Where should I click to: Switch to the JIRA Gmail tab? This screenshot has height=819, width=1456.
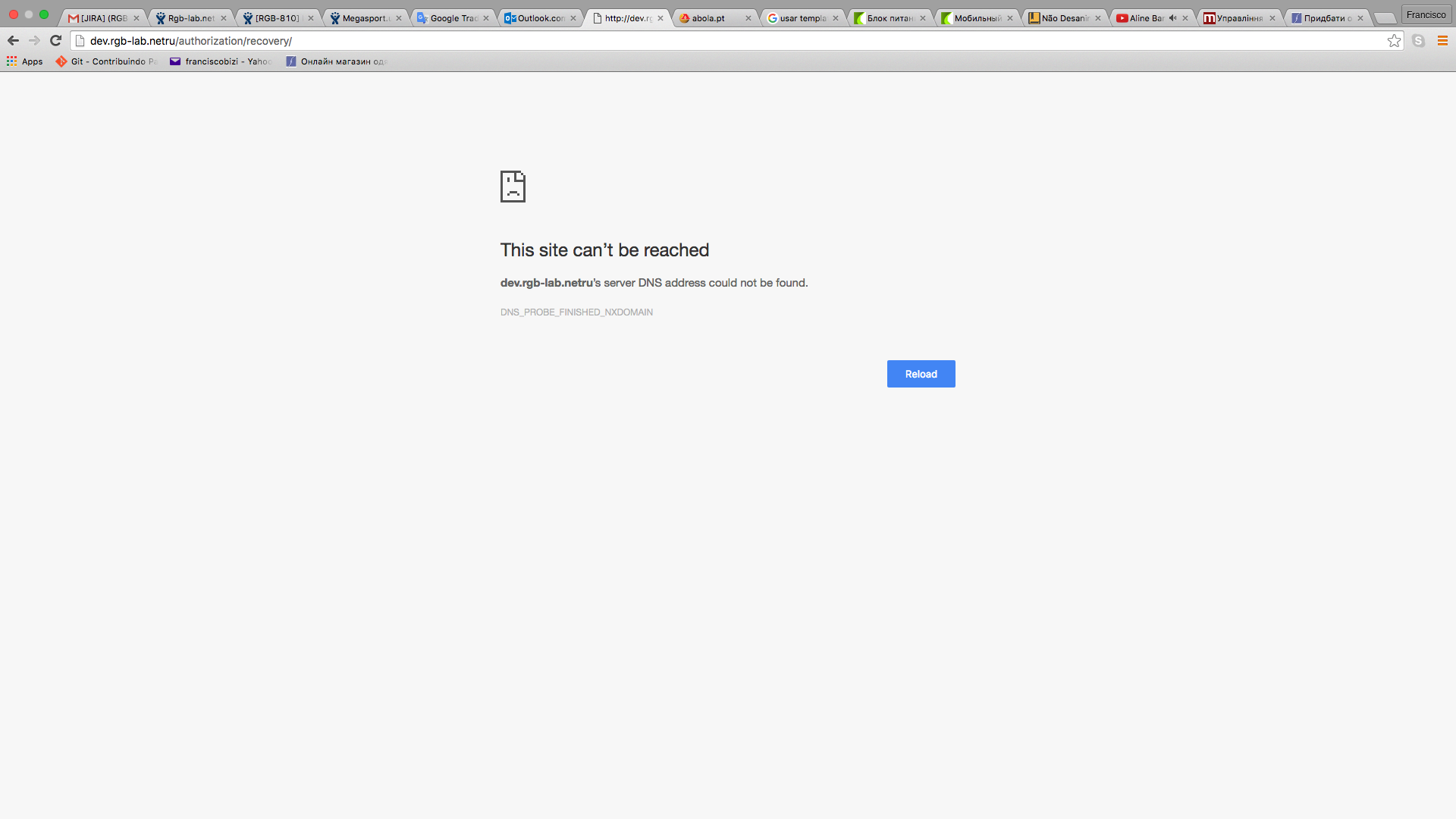(x=102, y=18)
